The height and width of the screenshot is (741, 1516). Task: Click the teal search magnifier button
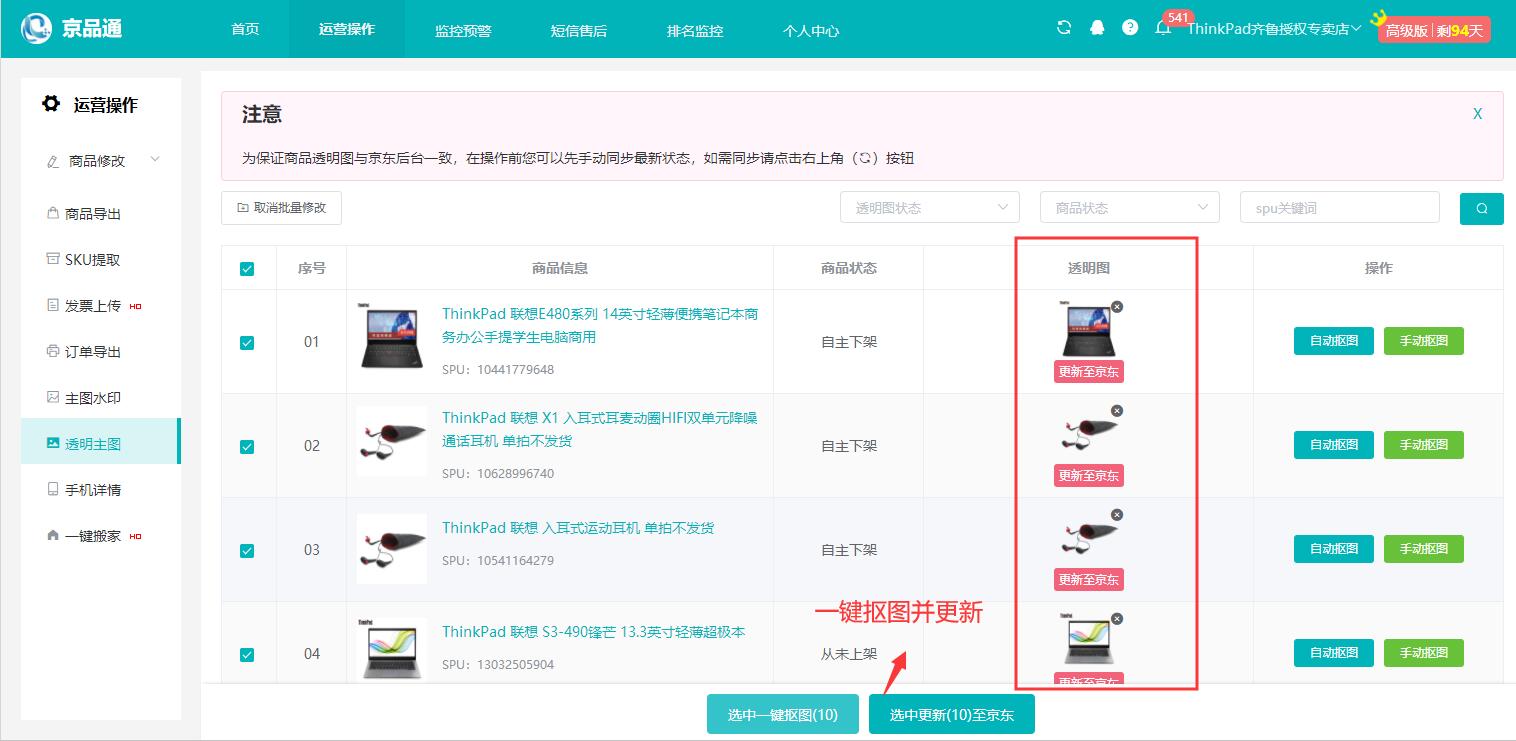point(1481,208)
